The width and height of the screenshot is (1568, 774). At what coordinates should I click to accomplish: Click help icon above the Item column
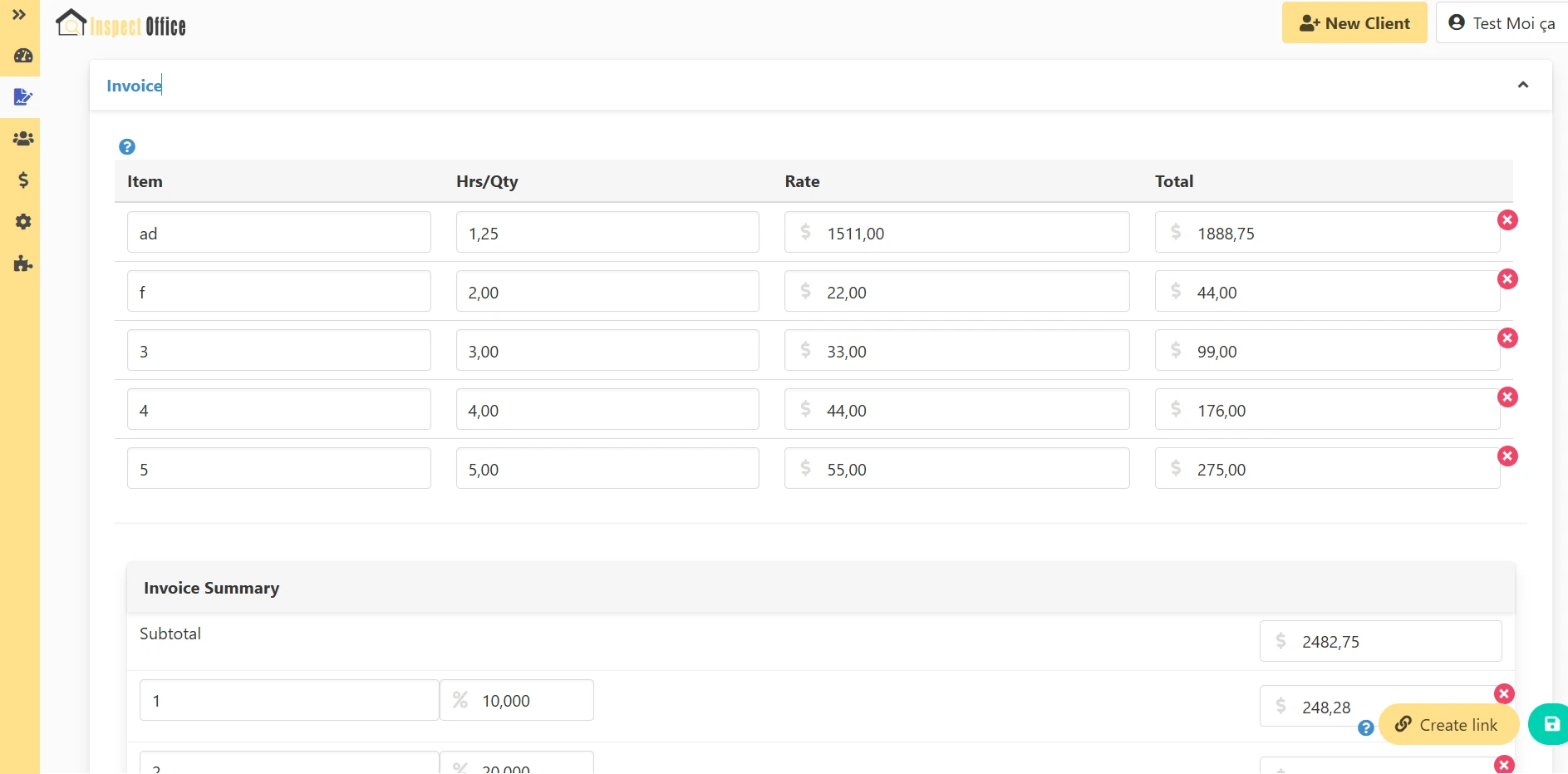(127, 147)
